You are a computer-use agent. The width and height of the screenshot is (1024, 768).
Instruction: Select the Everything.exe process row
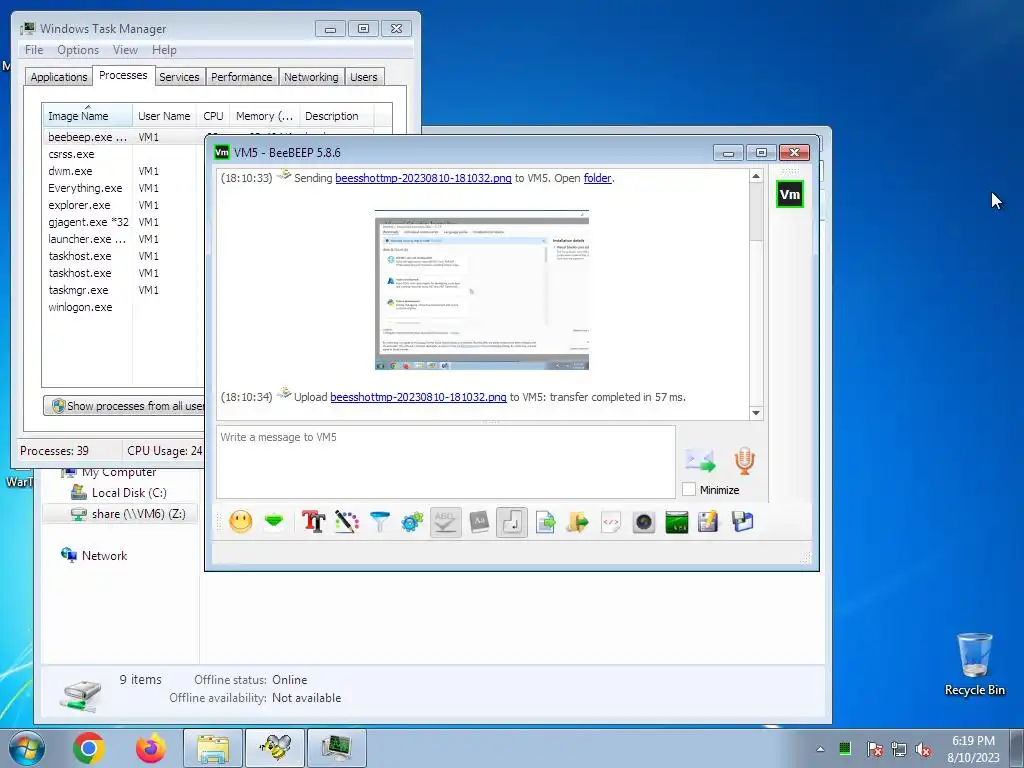pyautogui.click(x=123, y=188)
